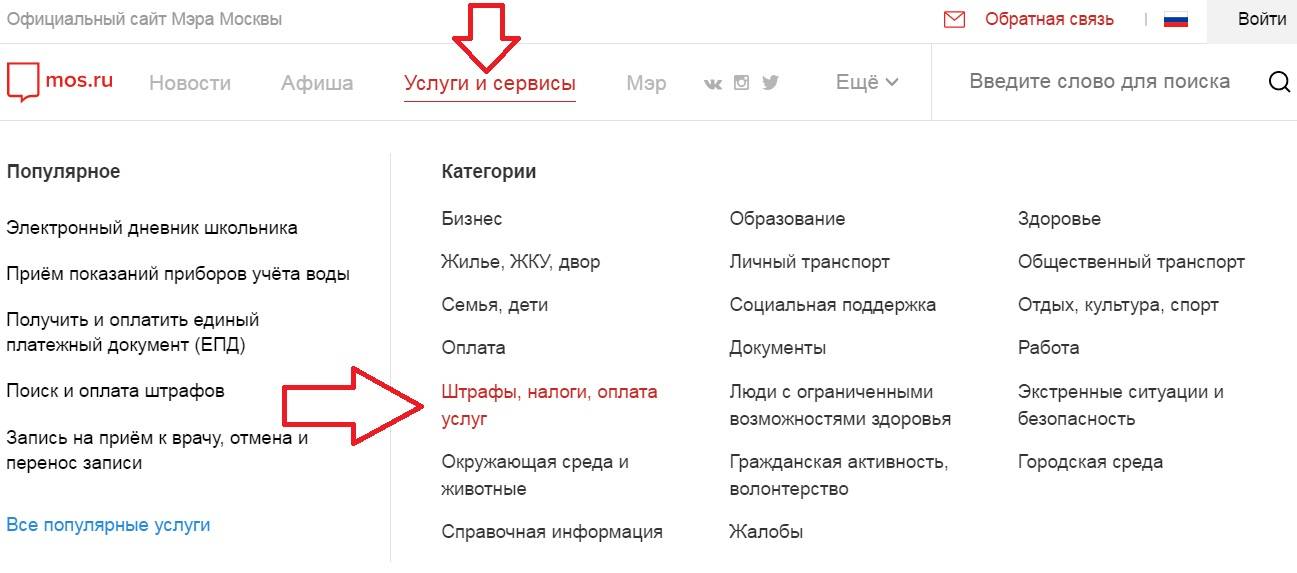
Task: Select Электронный дневник школьника service
Action: 152,228
